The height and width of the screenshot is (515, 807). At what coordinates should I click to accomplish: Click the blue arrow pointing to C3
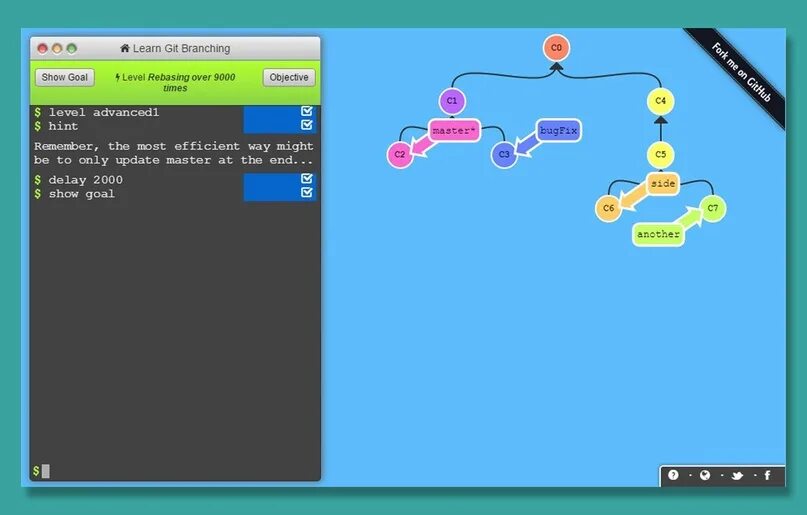click(528, 145)
